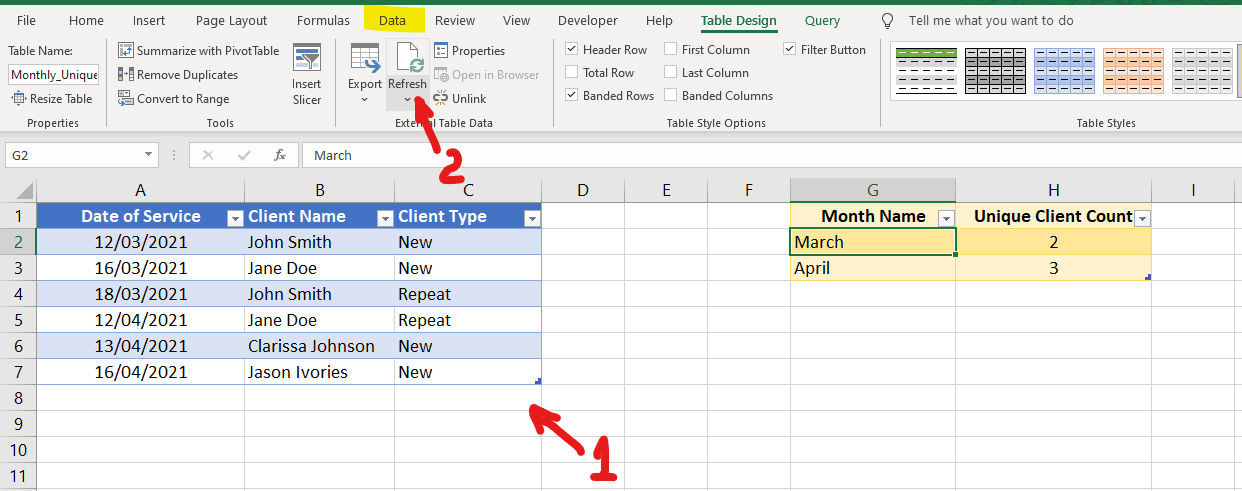Expand the Name Box dropdown arrow
Screen dimensions: 1242x491
pyautogui.click(x=149, y=155)
